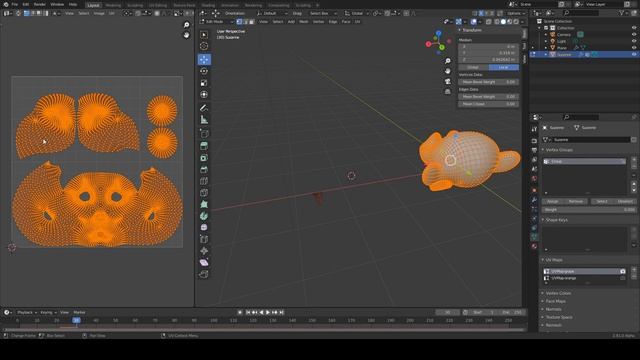The width and height of the screenshot is (640, 360).
Task: Toggle visibility of Camera in outliner
Action: pos(634,35)
